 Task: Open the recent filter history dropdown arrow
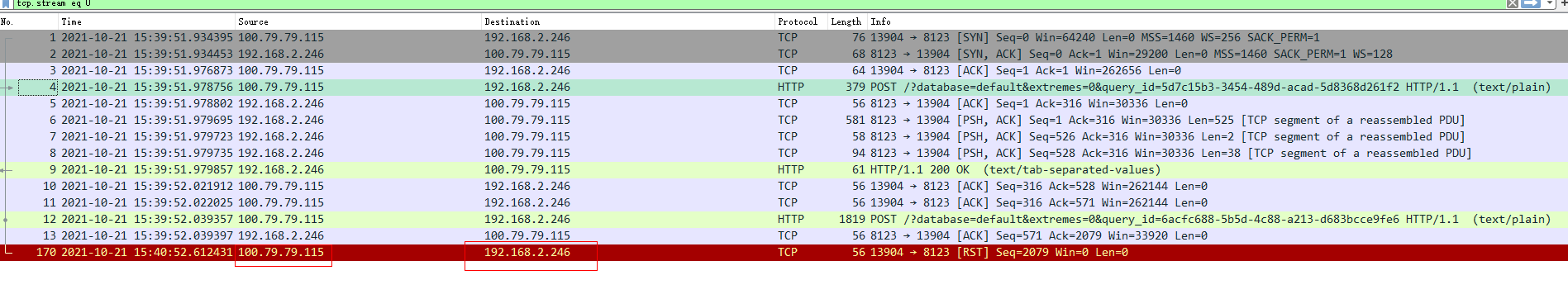pyautogui.click(x=1549, y=3)
